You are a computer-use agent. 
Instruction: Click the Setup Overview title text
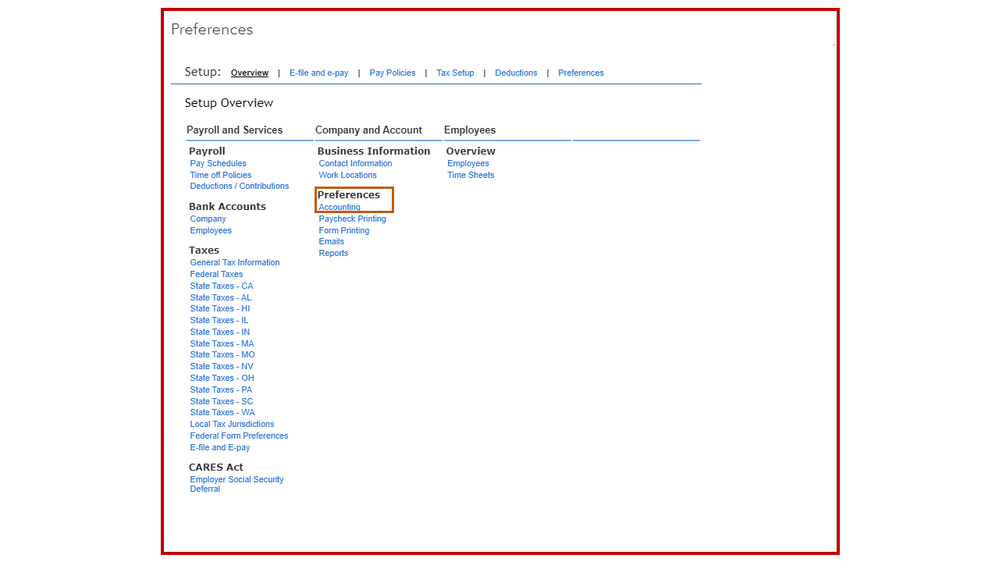229,103
